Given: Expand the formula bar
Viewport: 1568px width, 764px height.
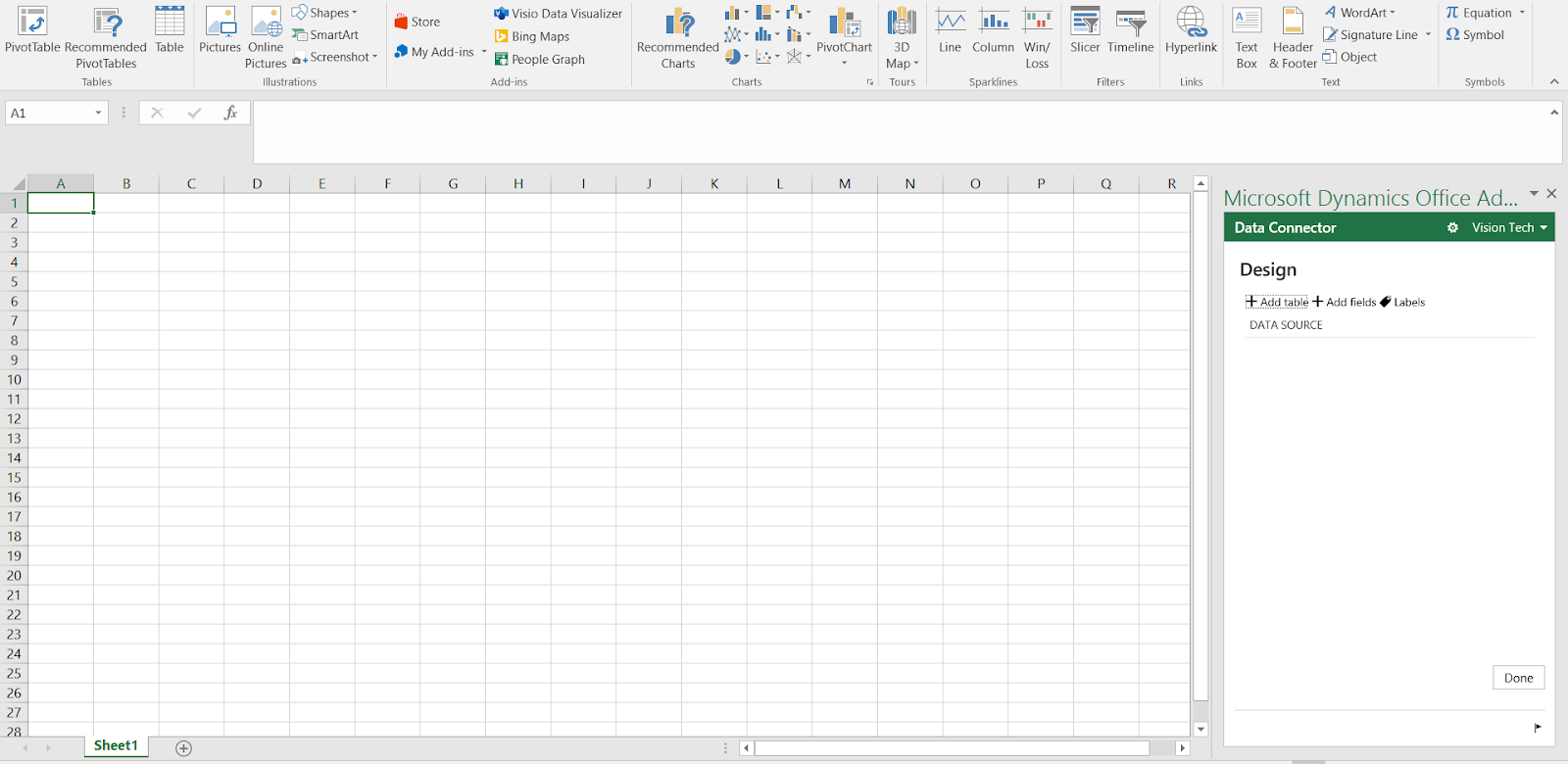Looking at the screenshot, I should (x=1554, y=113).
